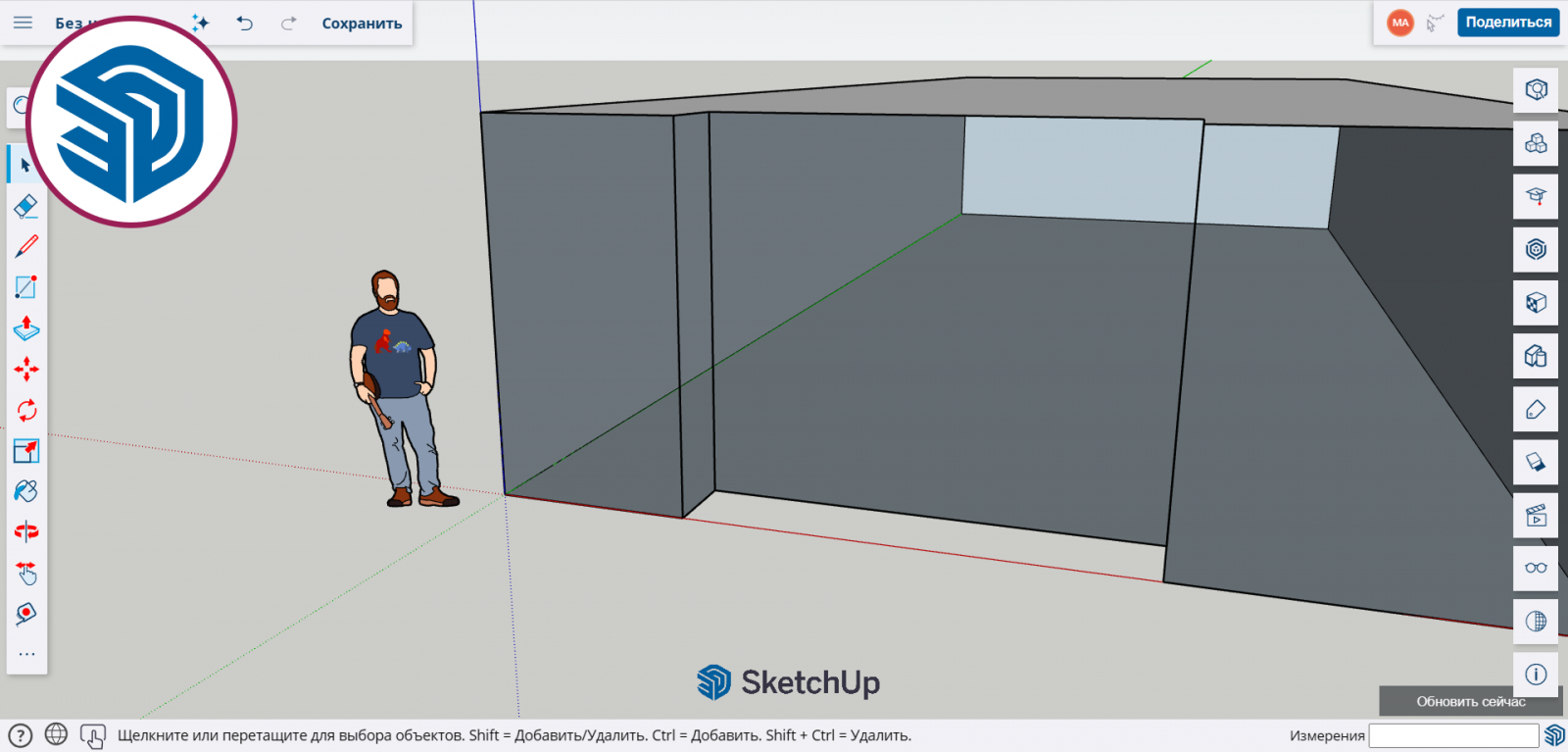This screenshot has width=1568, height=752.
Task: Switch to the Orbit tool
Action: click(26, 532)
